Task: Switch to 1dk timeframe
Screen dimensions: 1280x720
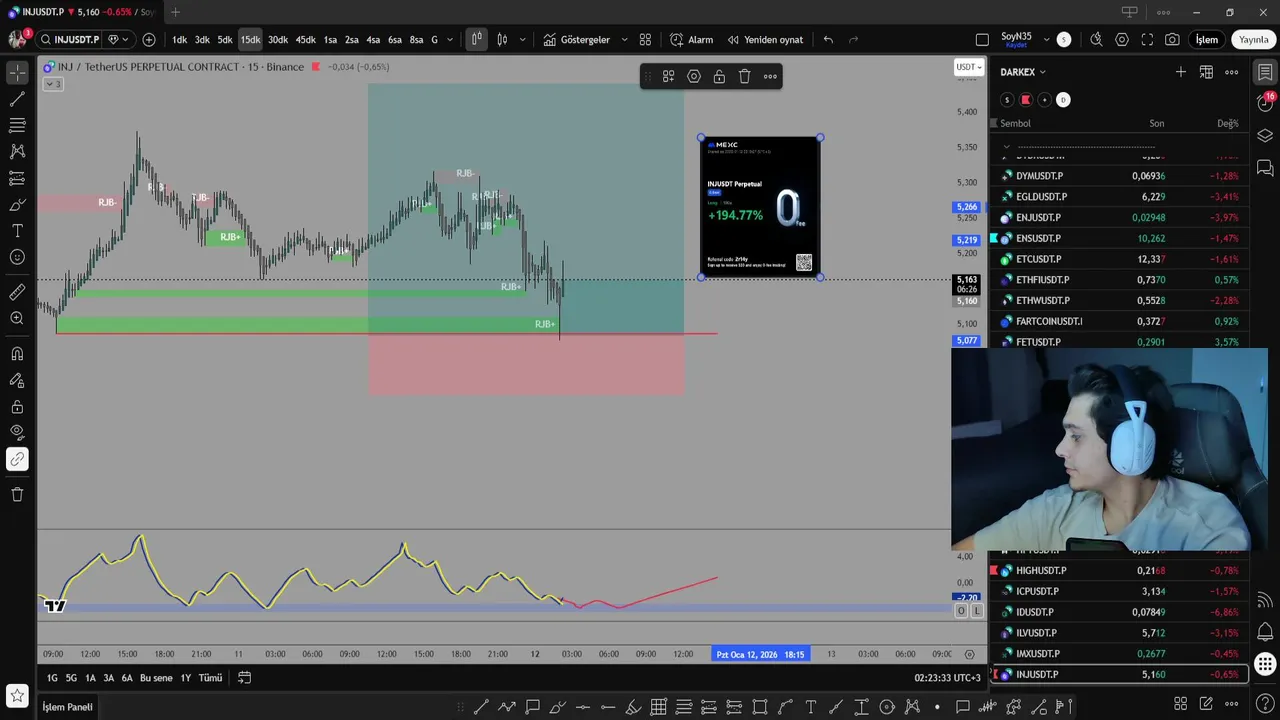Action: (x=180, y=40)
